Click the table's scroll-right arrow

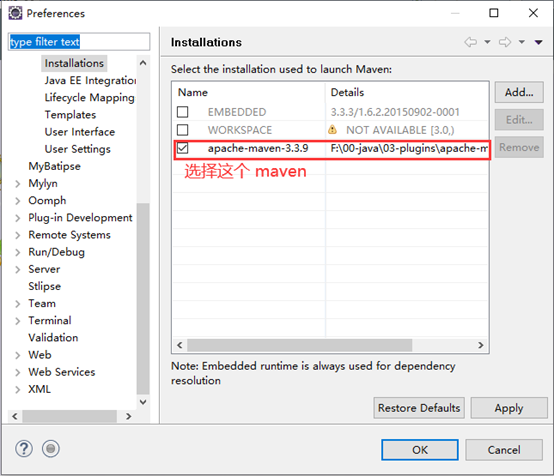tap(481, 345)
